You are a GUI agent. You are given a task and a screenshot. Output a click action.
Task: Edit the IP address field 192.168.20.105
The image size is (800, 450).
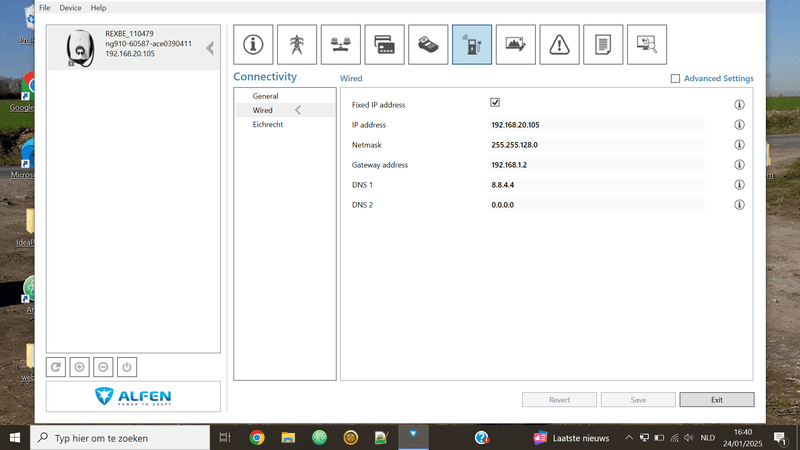pos(597,124)
